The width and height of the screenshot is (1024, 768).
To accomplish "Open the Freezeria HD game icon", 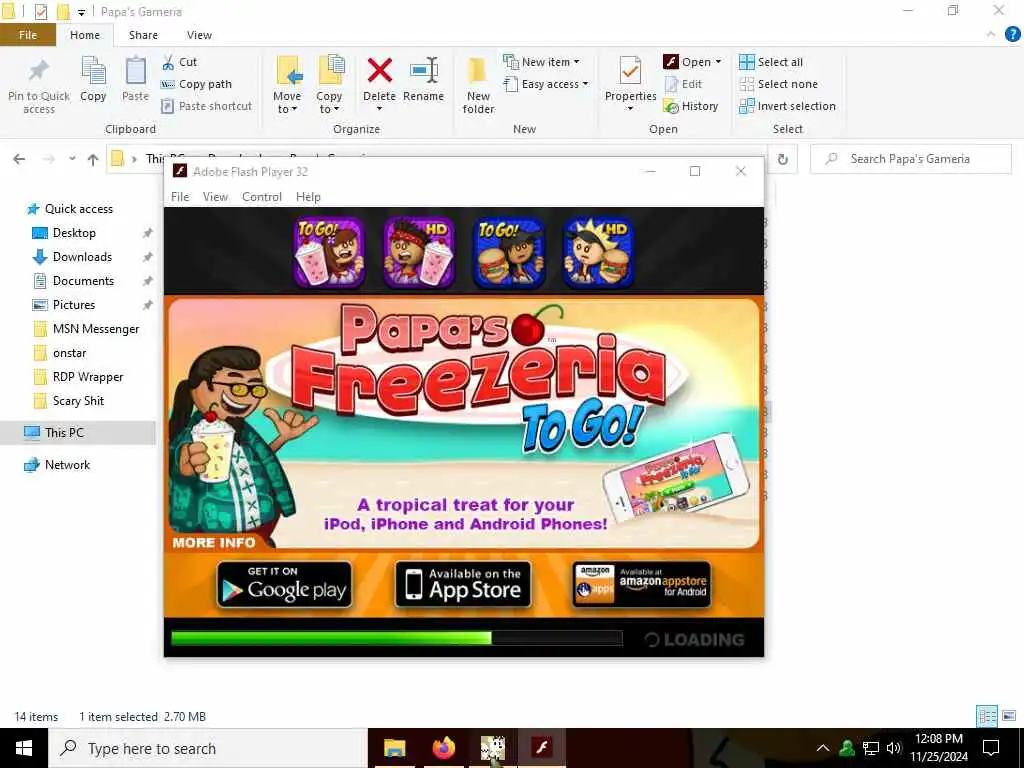I will click(x=419, y=252).
